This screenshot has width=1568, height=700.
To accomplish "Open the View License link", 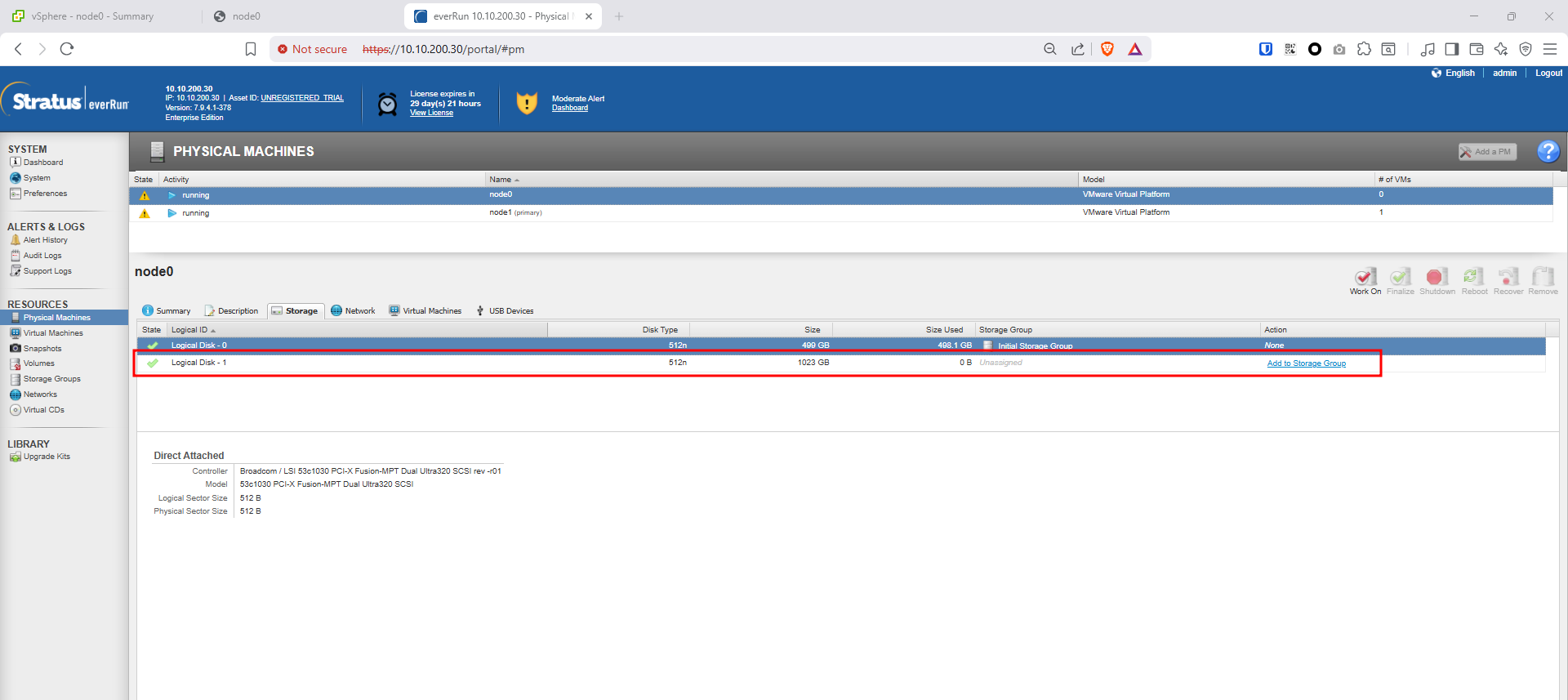I will [x=431, y=114].
